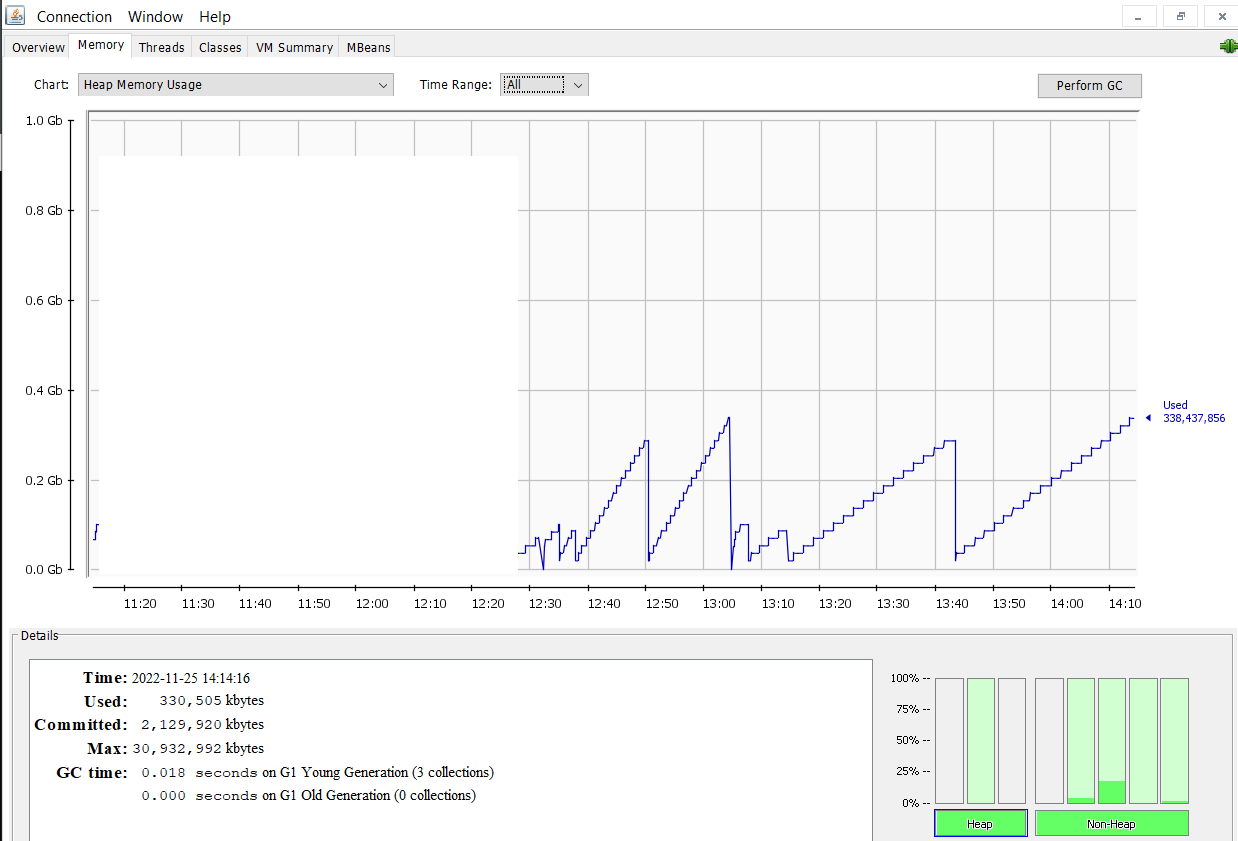Click the Non-Heap button under the bars

click(1111, 823)
